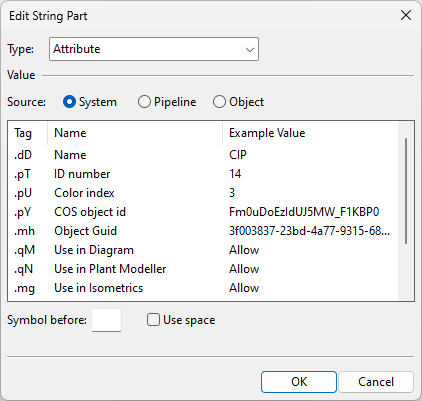Click the attribute list vertical scrollbar
Image resolution: width=422 pixels, height=401 pixels.
(406, 191)
